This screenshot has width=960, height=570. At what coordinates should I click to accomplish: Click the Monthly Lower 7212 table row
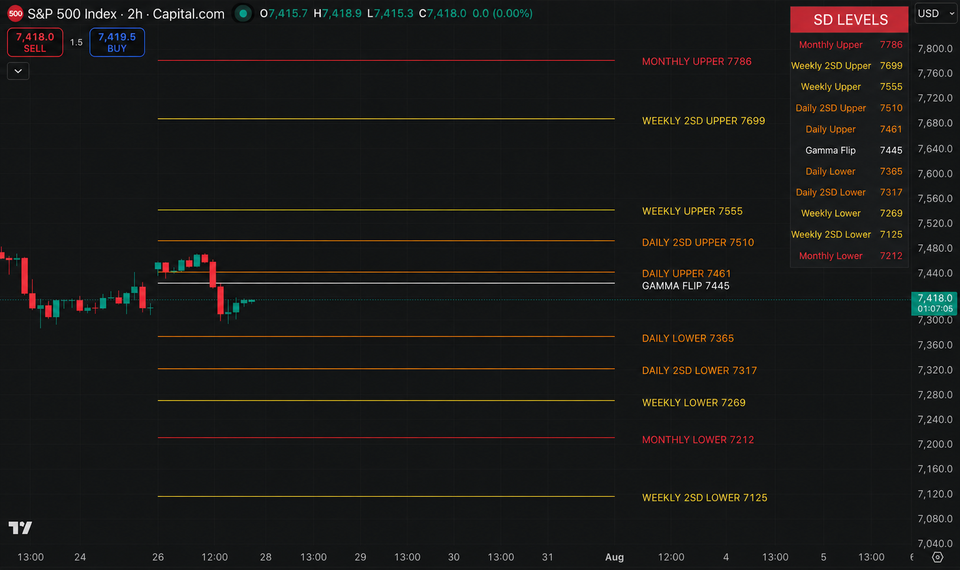point(850,256)
